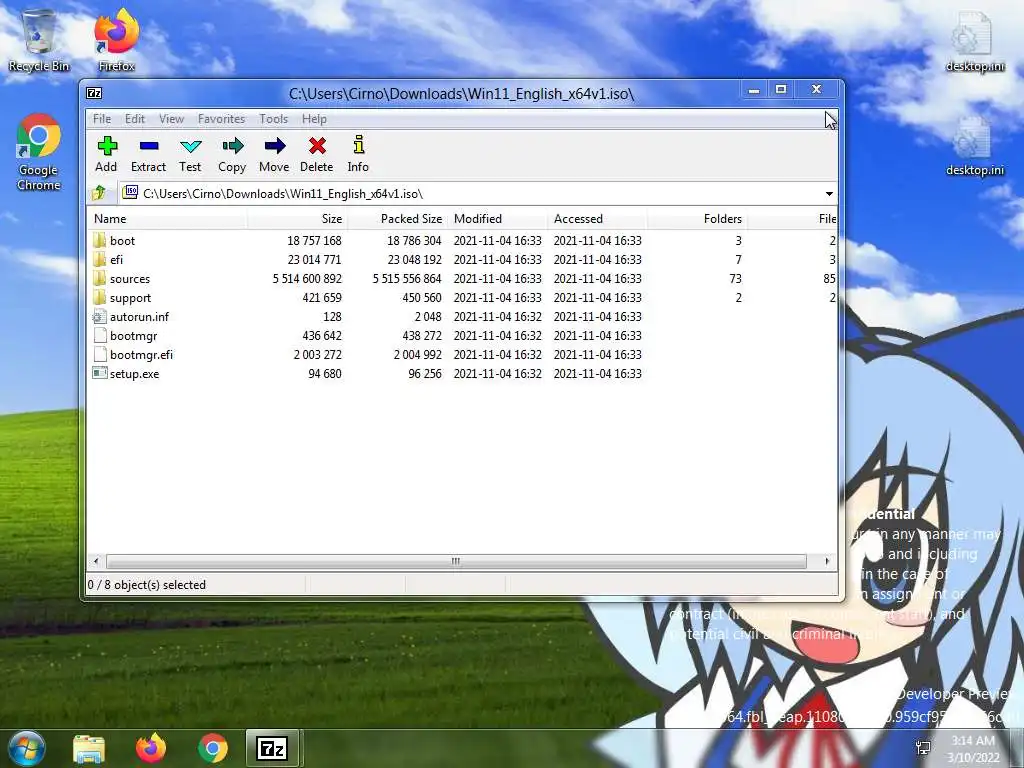Image resolution: width=1024 pixels, height=768 pixels.
Task: Open the Edit menu
Action: pos(135,119)
